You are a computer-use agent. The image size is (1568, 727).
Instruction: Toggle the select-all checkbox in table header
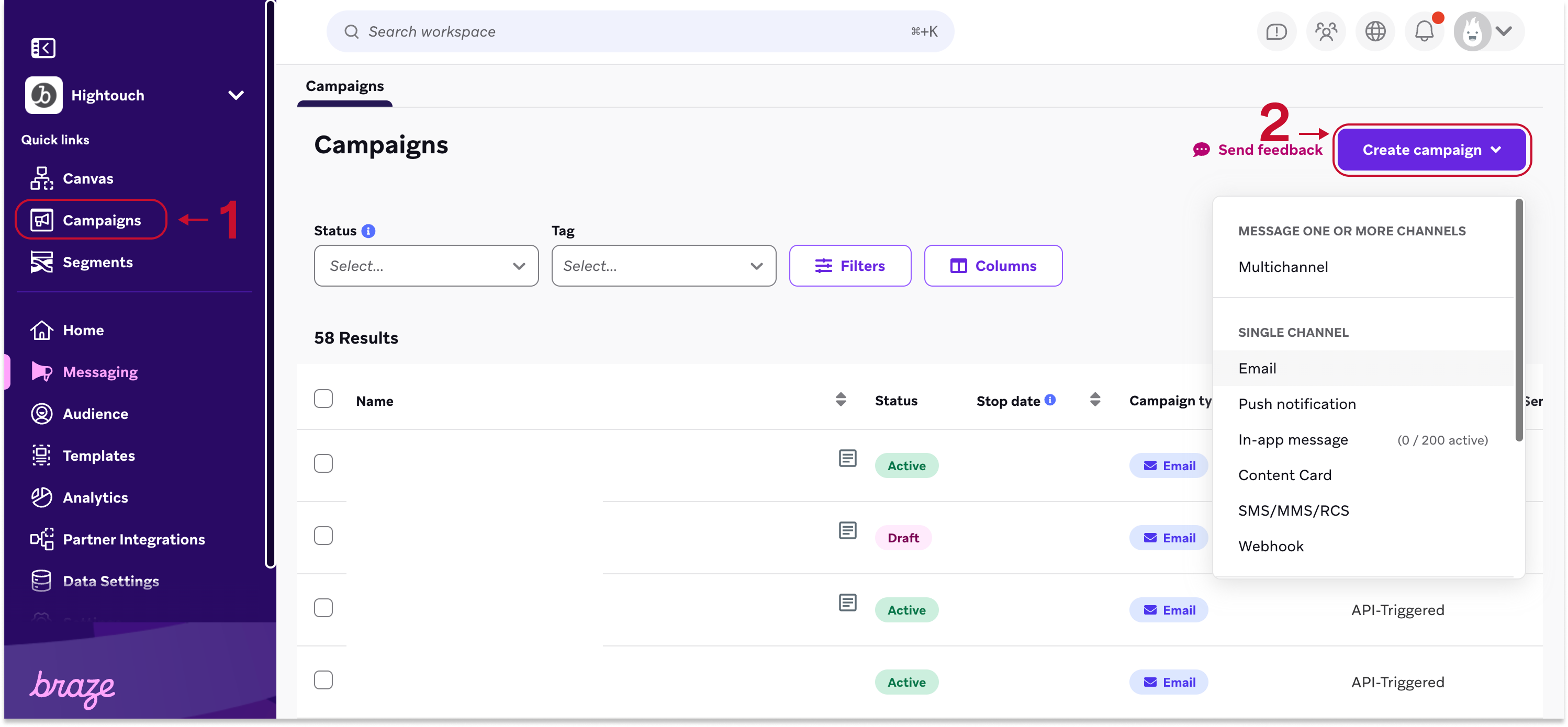coord(323,399)
